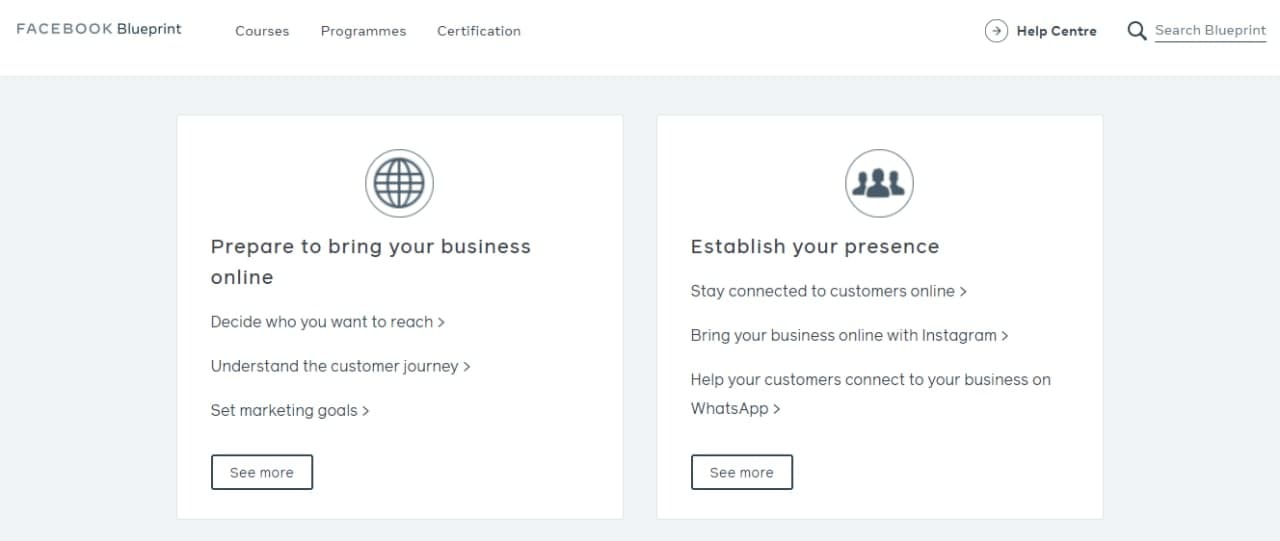Open 'Set marketing goals' link

[289, 410]
